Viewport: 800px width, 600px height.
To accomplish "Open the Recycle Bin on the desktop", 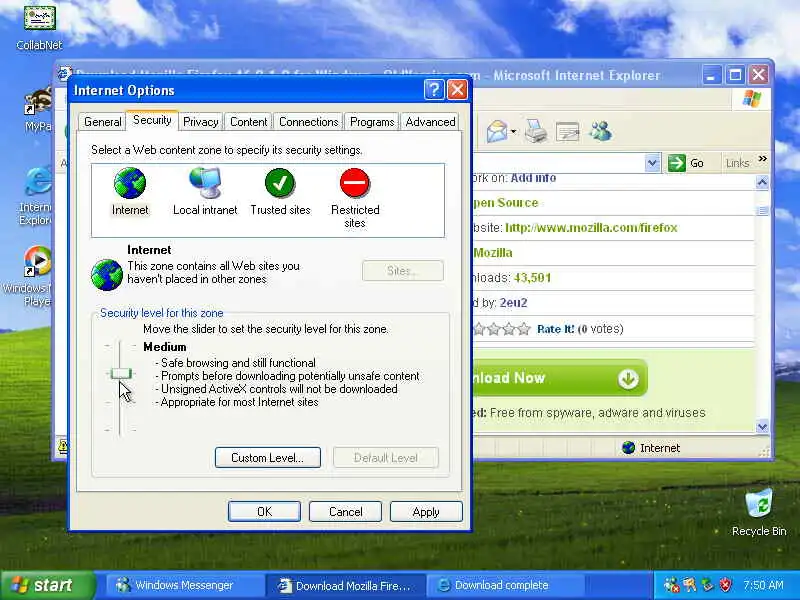I will pos(759,504).
